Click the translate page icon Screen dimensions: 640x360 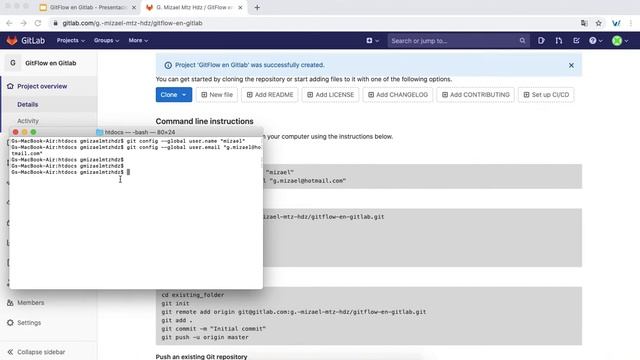pyautogui.click(x=584, y=23)
